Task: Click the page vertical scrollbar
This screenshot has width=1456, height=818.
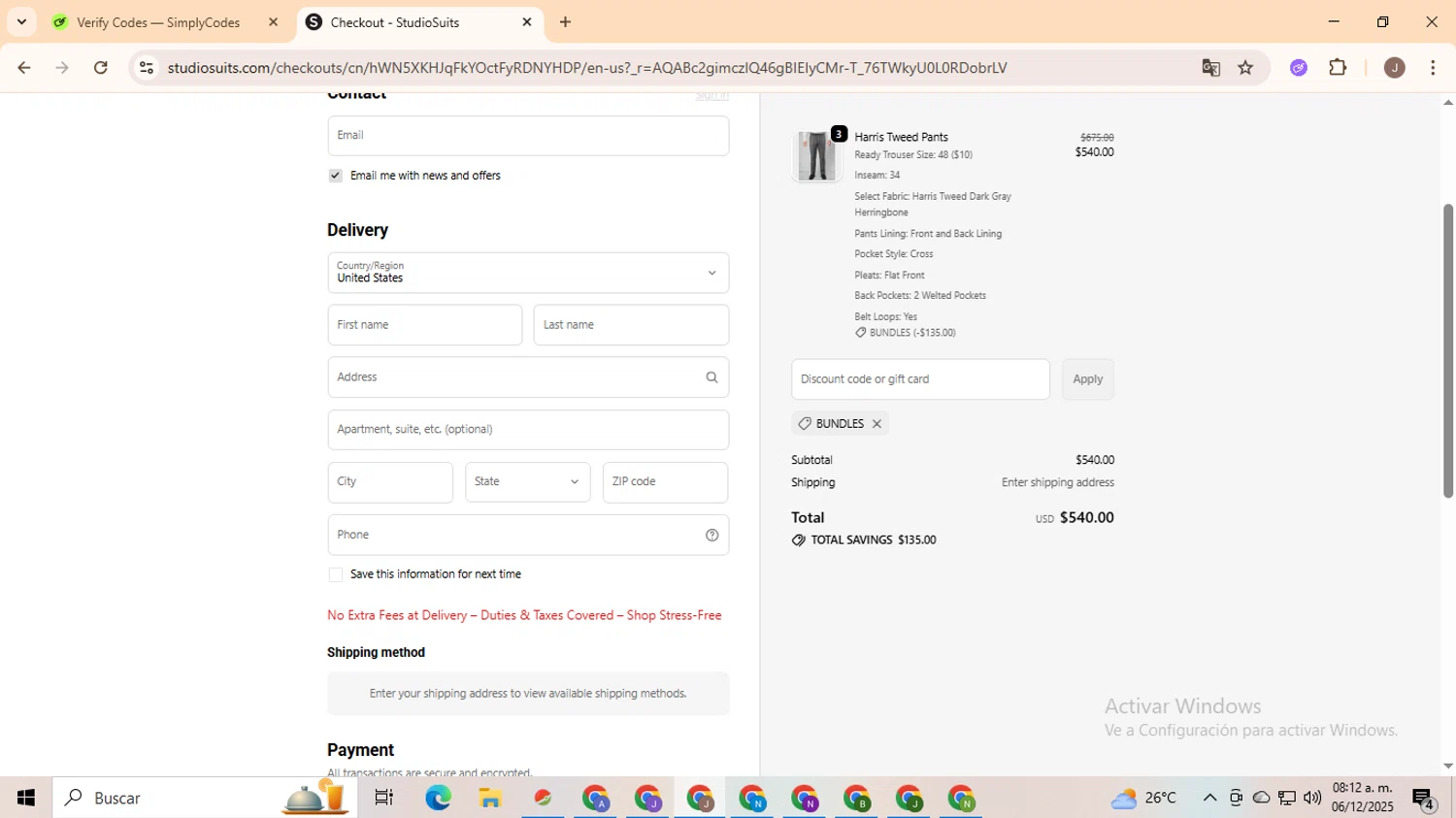Action: [x=1448, y=350]
